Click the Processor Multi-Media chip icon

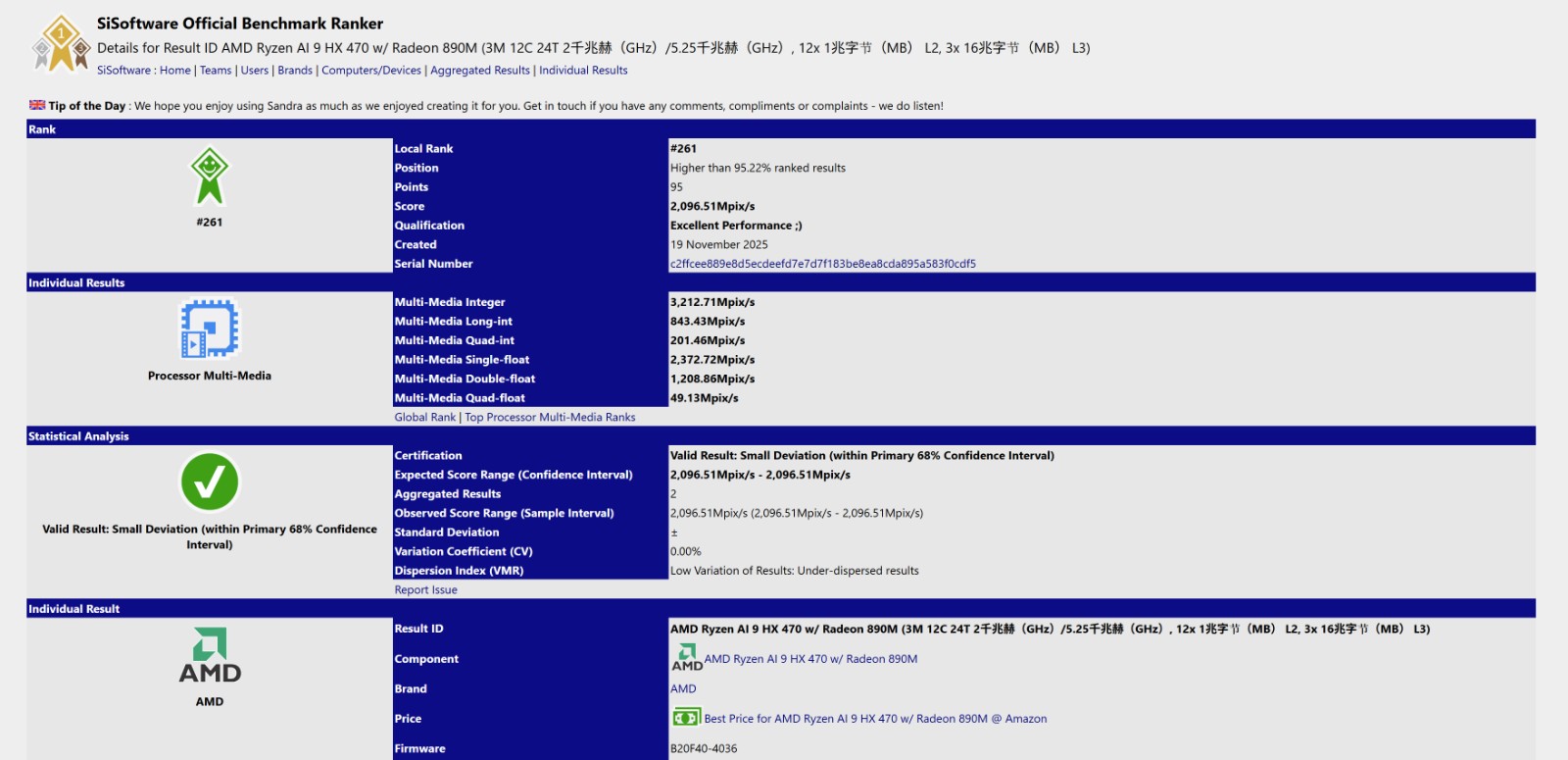[x=210, y=329]
